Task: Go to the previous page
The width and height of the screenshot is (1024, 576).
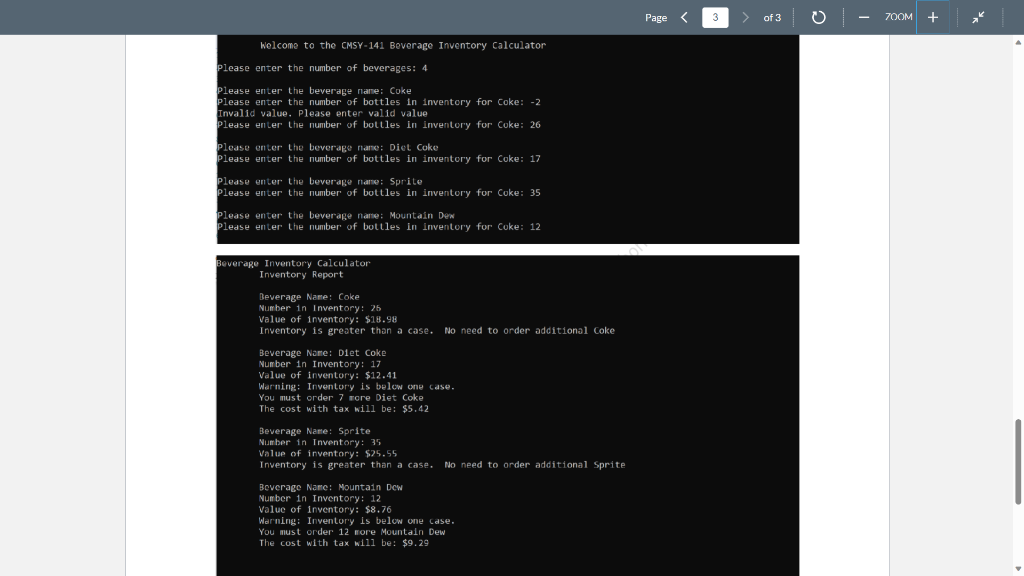Action: [x=684, y=16]
